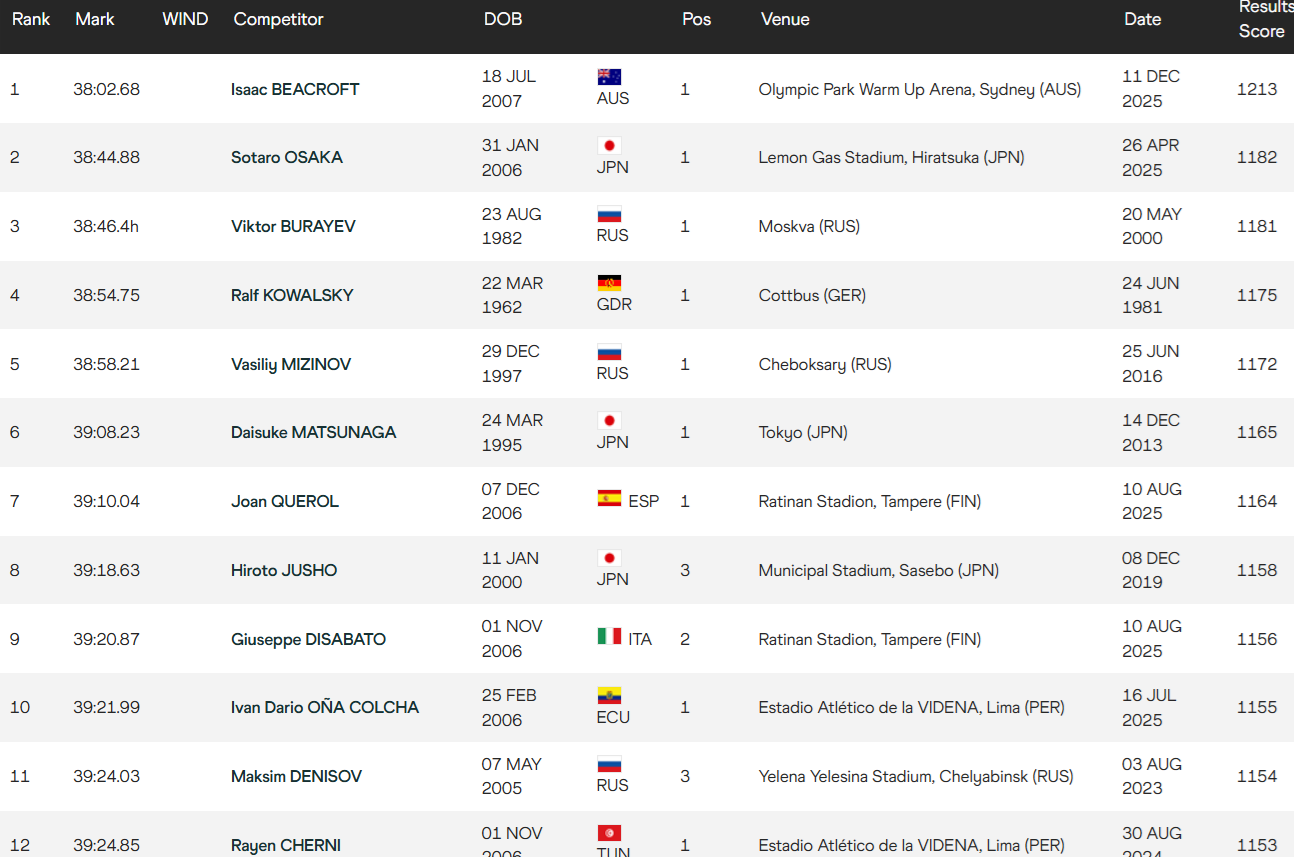Screen dimensions: 1294x857
Task: Click the Results Score column header
Action: click(x=1264, y=19)
